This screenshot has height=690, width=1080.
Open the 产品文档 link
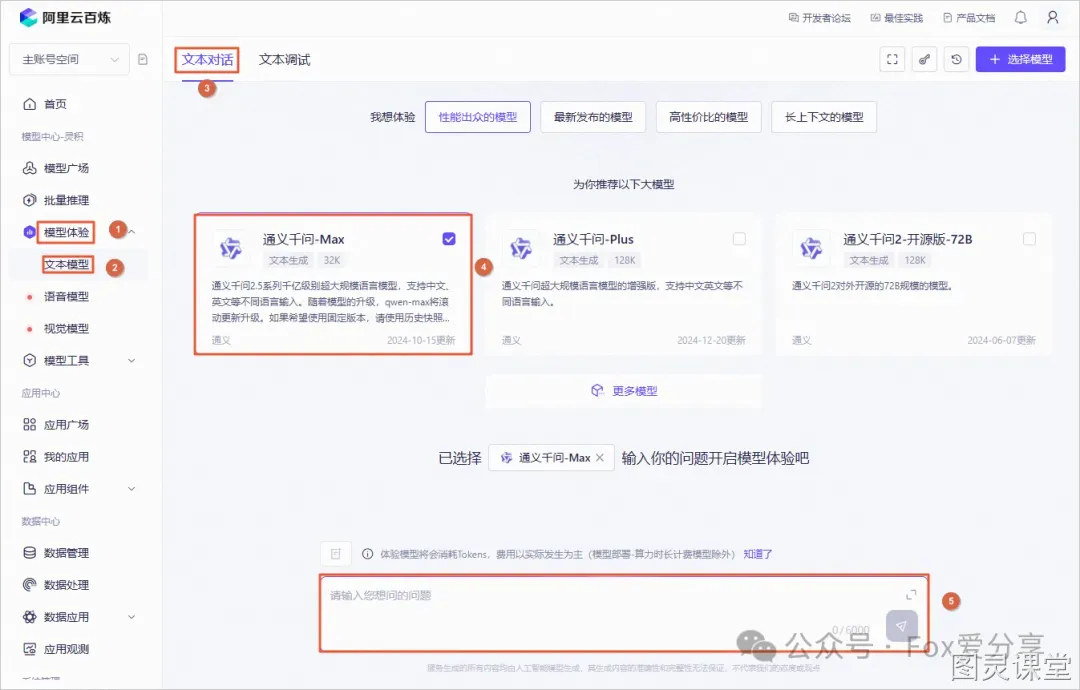point(969,18)
